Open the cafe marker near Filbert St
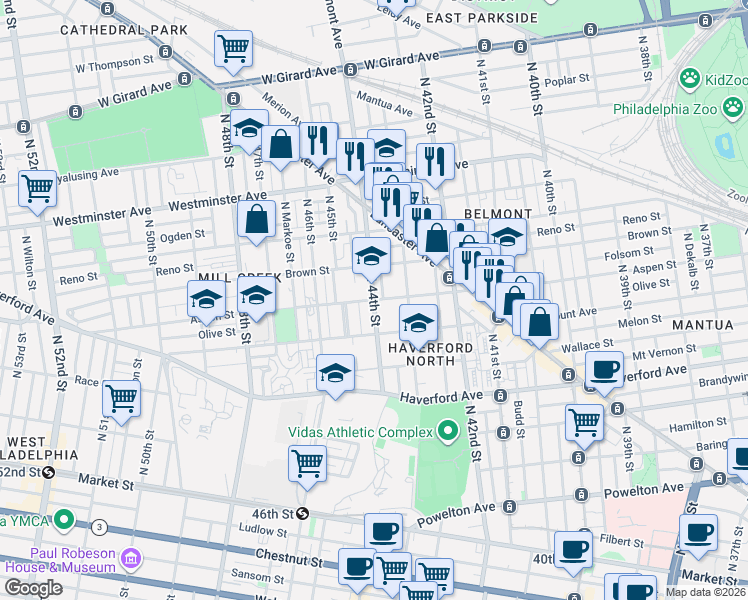 [x=573, y=554]
